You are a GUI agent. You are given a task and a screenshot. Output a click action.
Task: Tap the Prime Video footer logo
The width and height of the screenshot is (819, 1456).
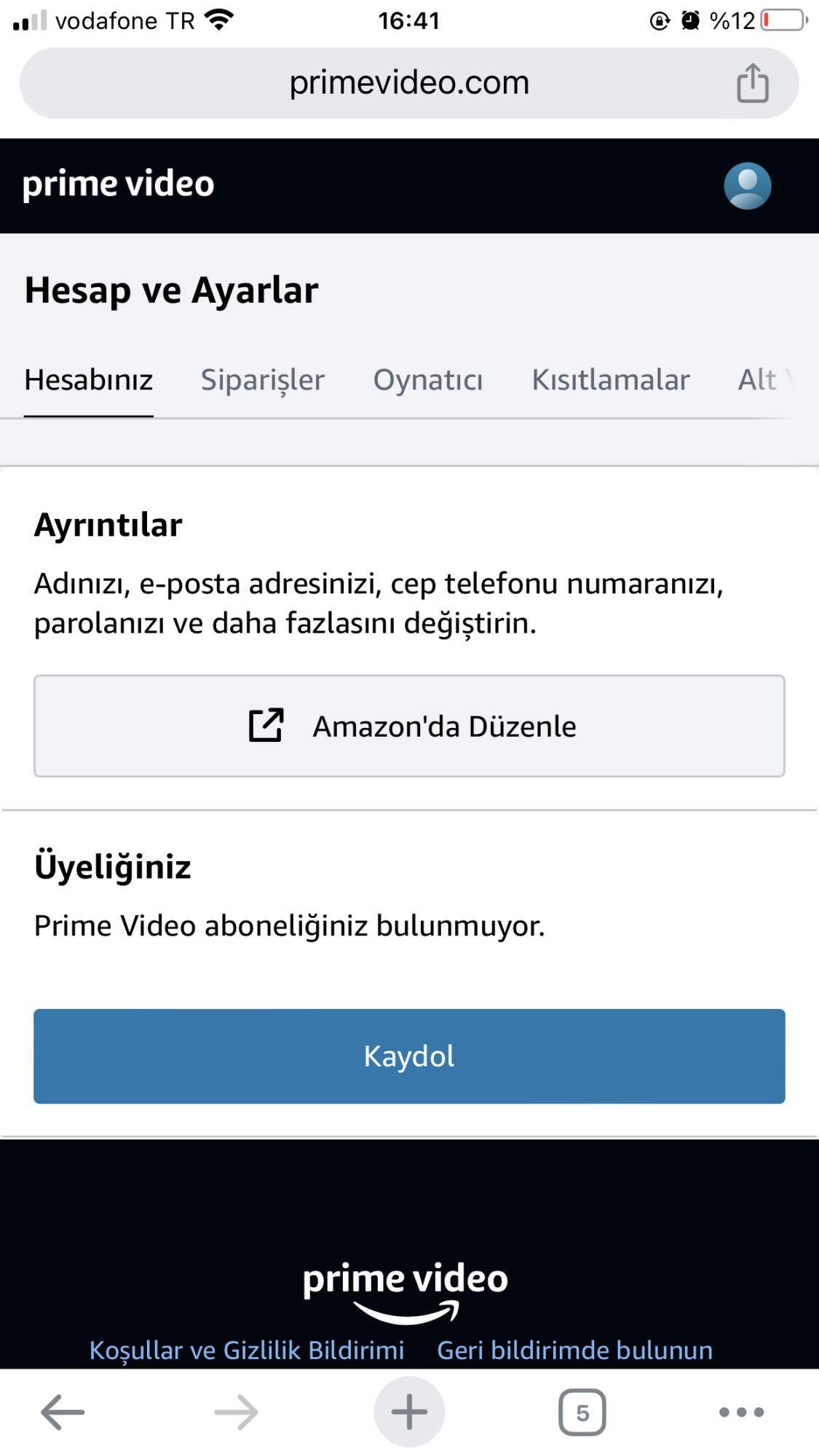tap(405, 1290)
